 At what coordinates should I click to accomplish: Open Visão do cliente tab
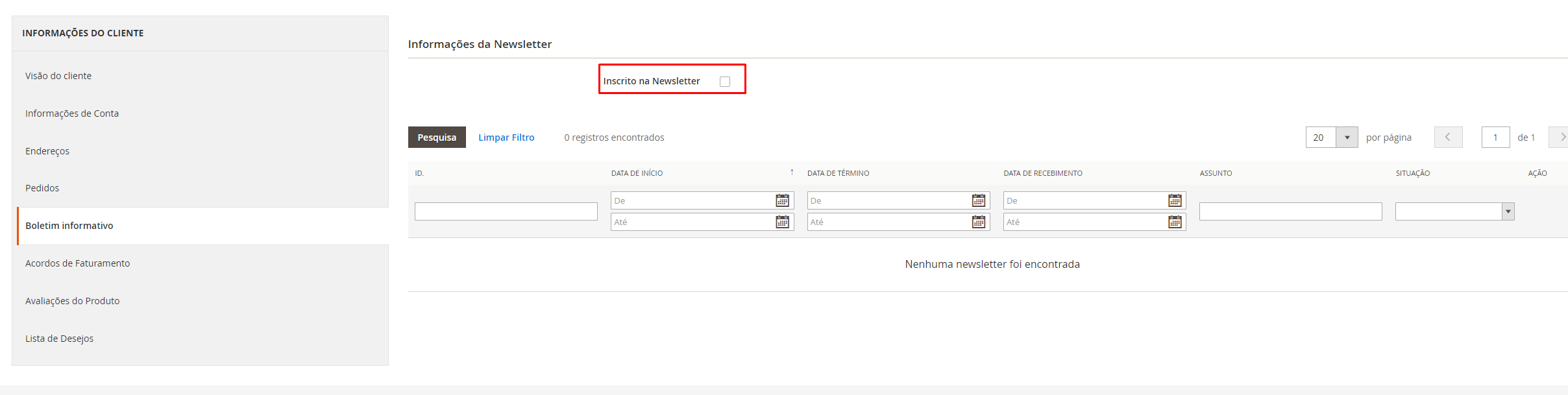[58, 76]
